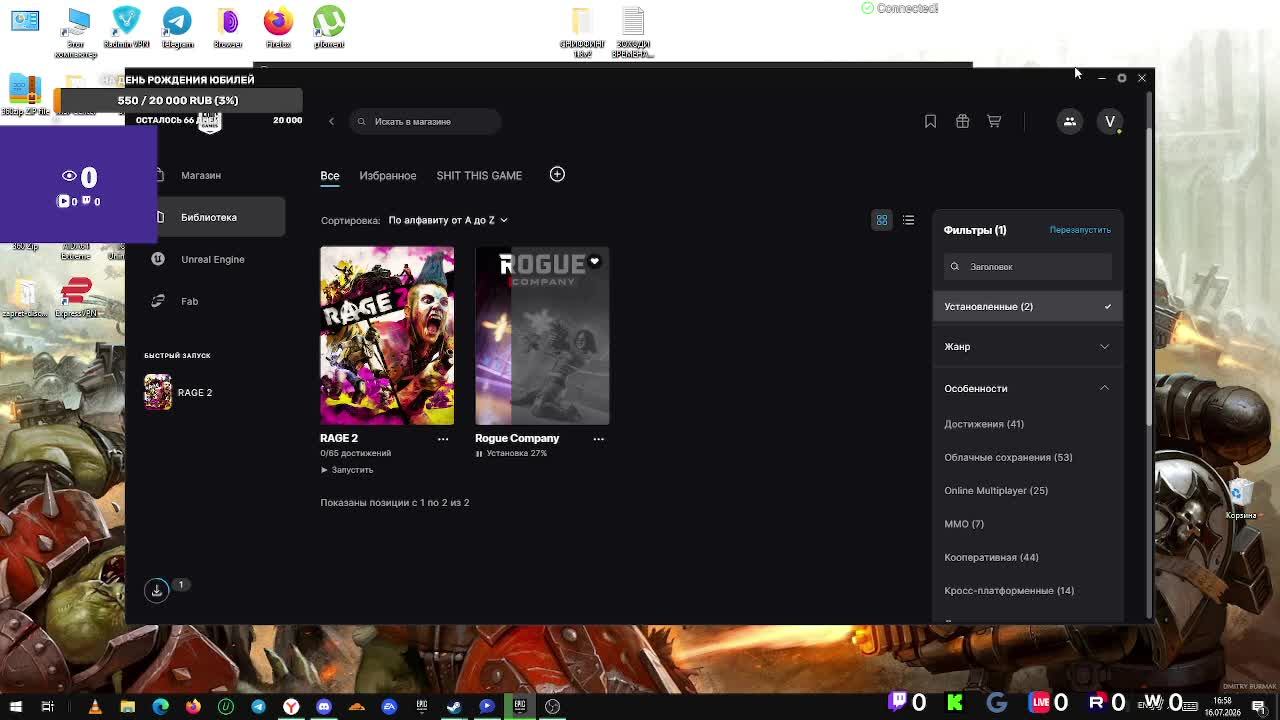
Task: Reset filters with Перезапустить link
Action: click(1080, 230)
